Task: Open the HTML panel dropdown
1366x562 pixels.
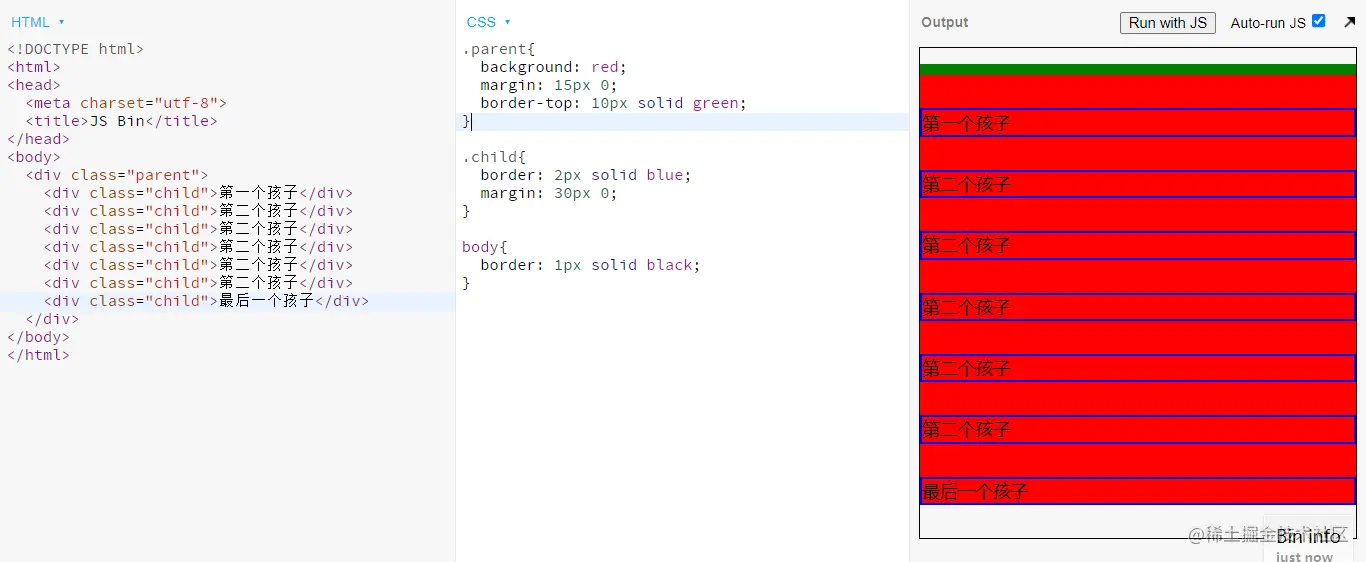Action: click(37, 22)
